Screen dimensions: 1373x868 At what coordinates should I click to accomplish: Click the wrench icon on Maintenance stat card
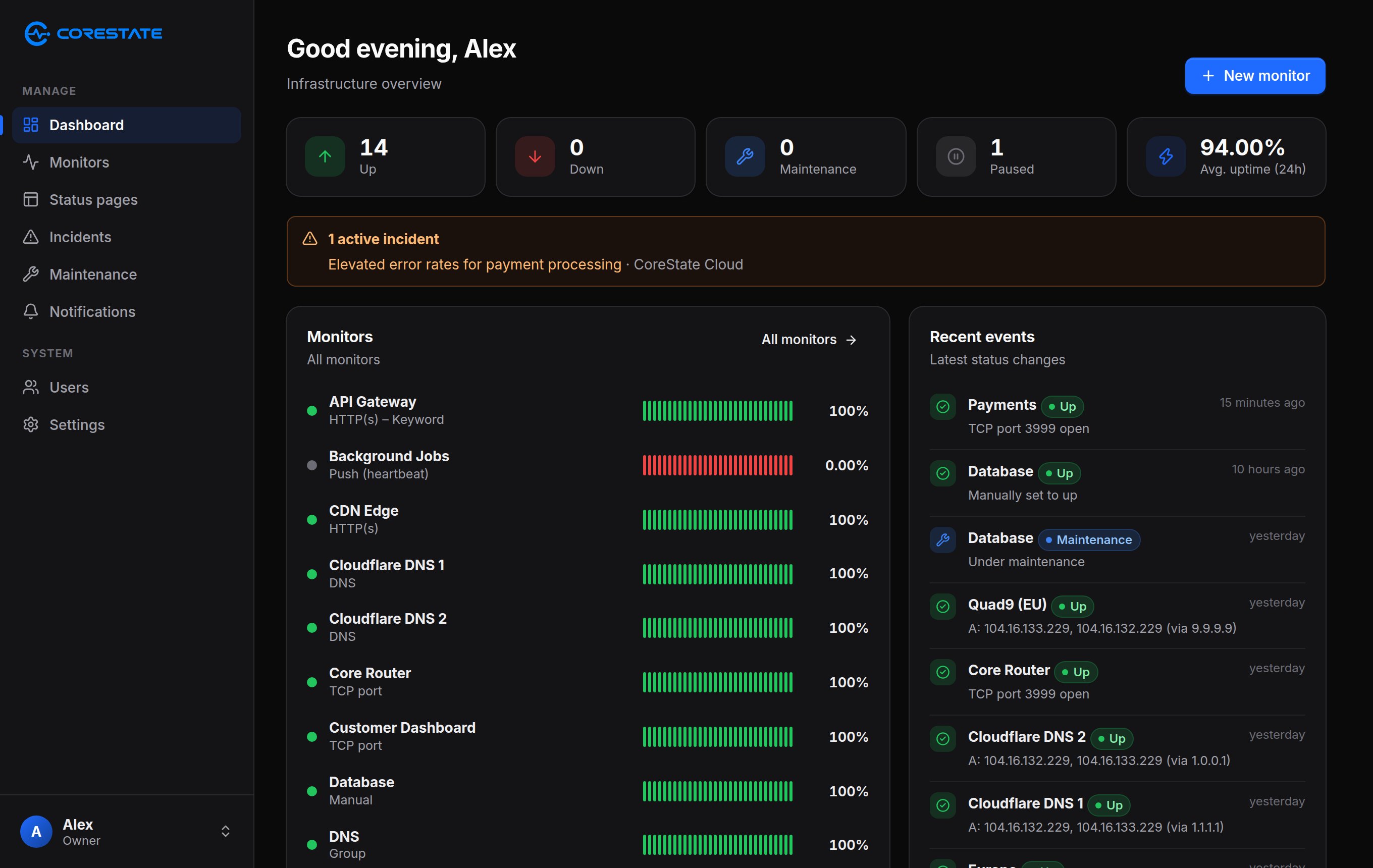tap(745, 157)
